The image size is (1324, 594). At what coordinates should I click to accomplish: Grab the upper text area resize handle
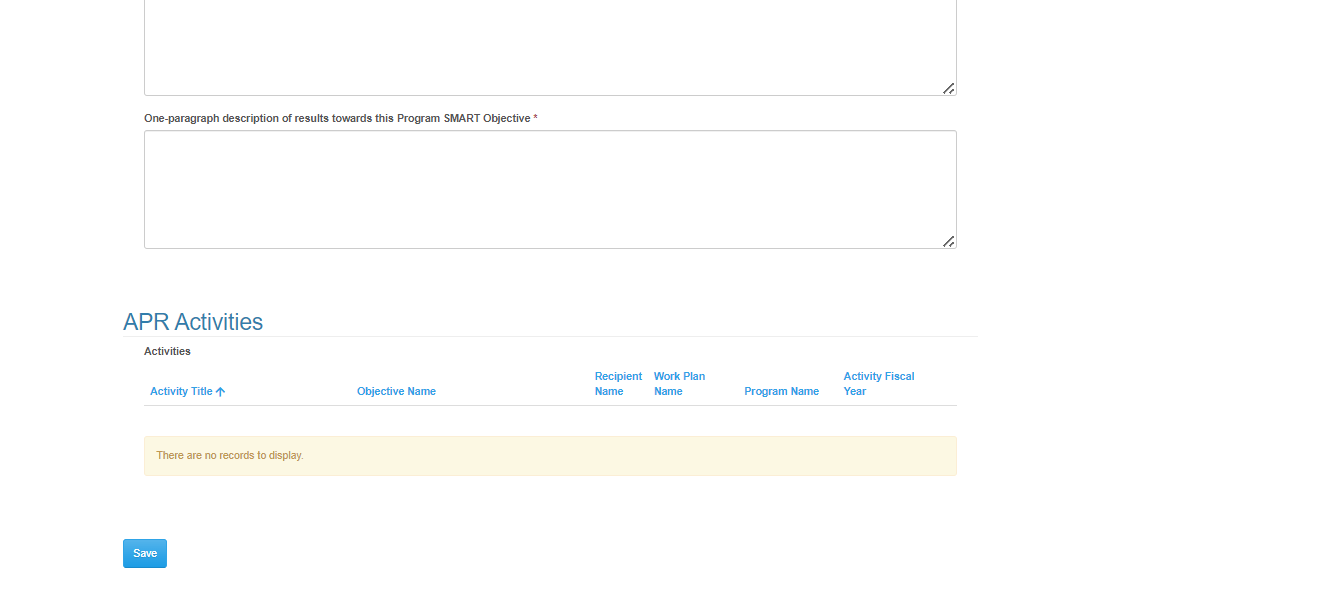tap(949, 88)
